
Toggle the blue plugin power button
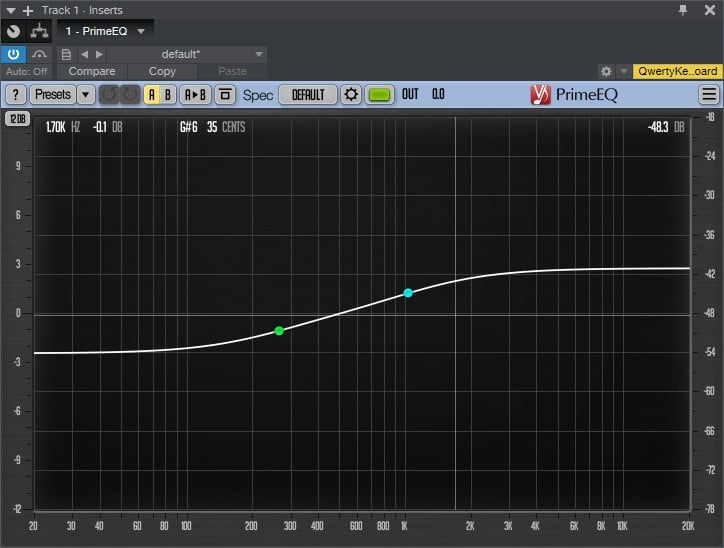tap(13, 54)
